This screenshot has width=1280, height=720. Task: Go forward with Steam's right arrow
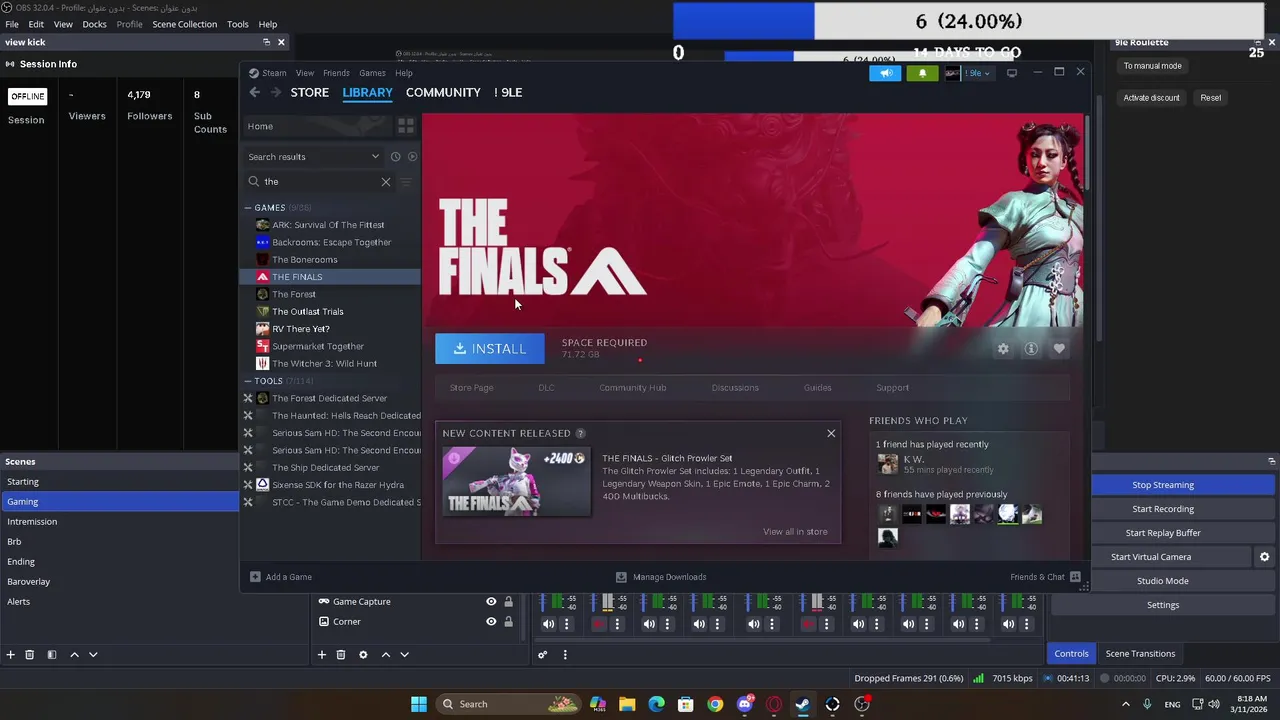(276, 92)
